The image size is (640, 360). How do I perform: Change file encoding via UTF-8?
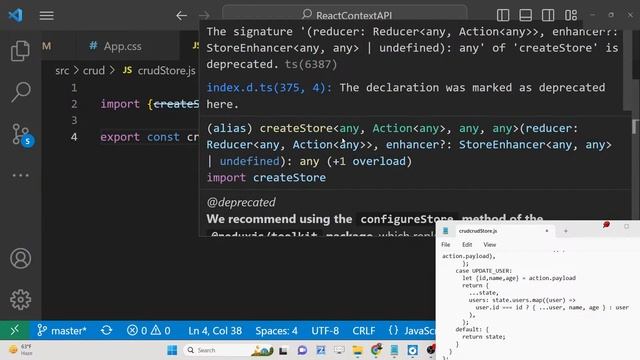325,330
